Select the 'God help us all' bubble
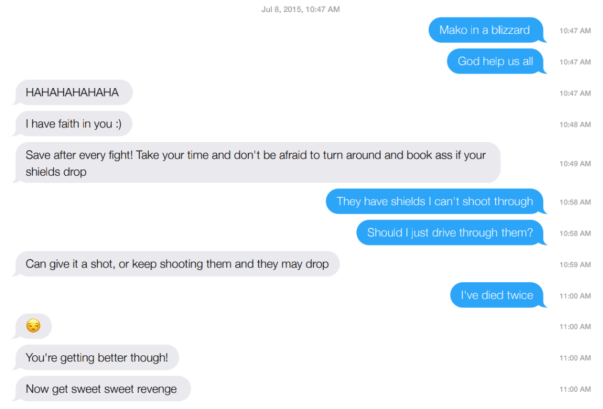The width and height of the screenshot is (603, 409). click(x=496, y=61)
